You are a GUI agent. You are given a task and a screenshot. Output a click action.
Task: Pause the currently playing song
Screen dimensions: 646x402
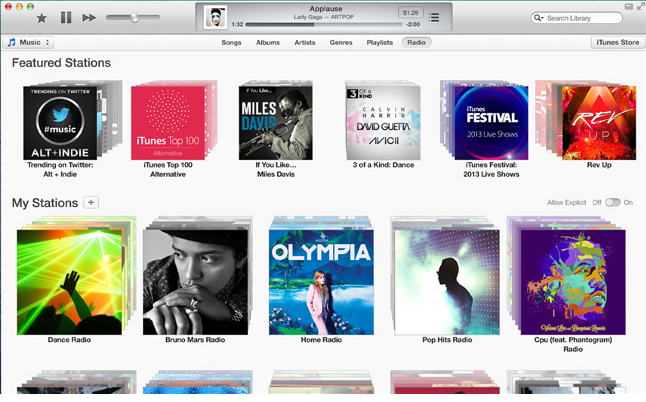point(66,17)
